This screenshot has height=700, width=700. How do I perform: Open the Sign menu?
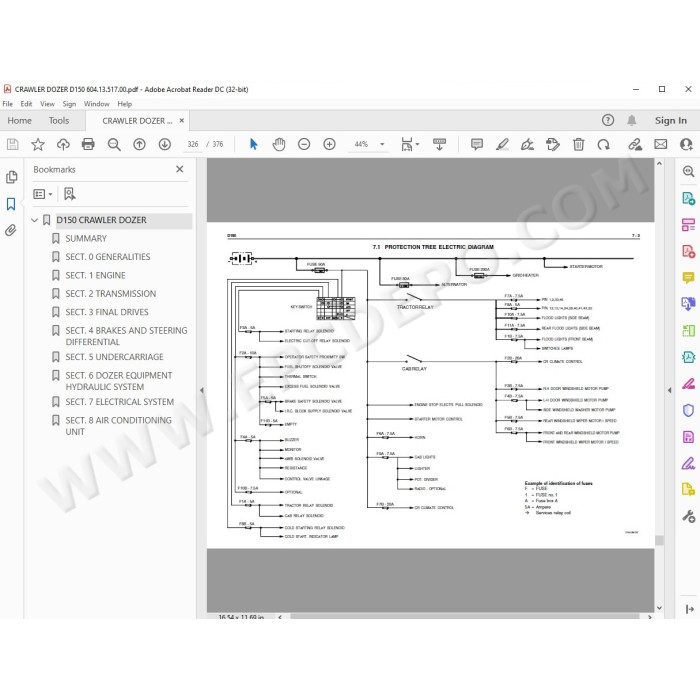pyautogui.click(x=69, y=104)
